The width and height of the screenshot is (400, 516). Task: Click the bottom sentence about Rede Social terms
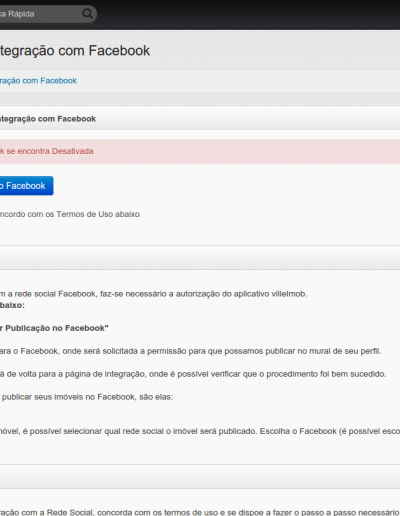coord(200,512)
